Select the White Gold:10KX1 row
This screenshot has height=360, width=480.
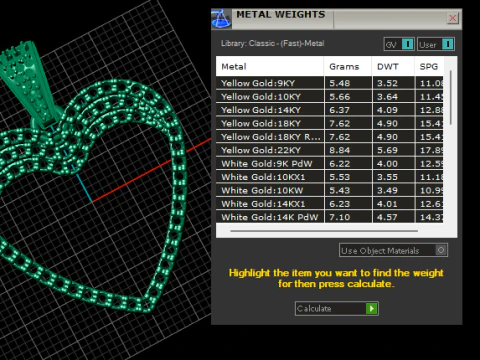(330, 177)
